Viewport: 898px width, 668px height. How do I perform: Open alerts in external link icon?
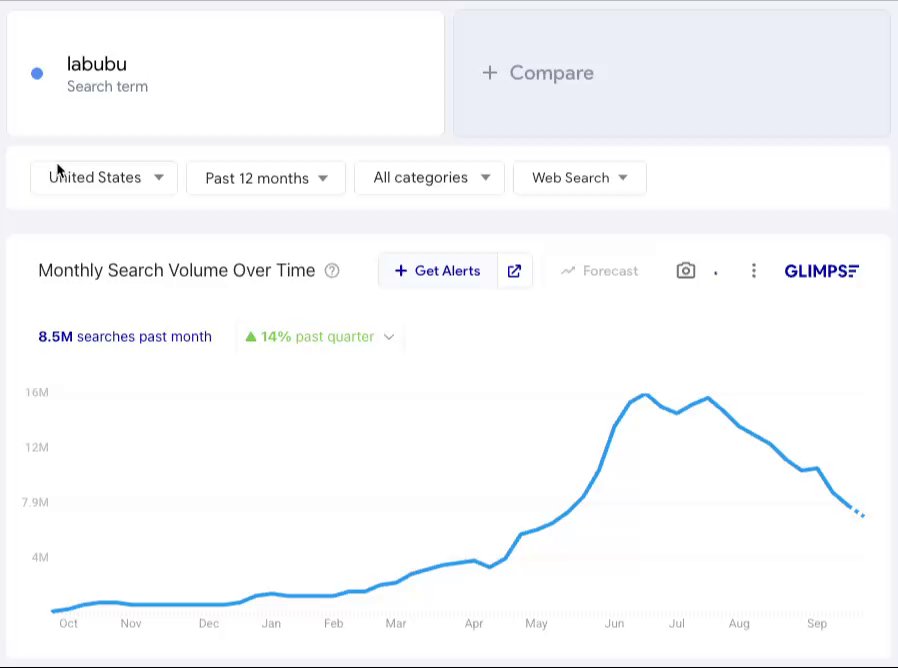tap(514, 271)
